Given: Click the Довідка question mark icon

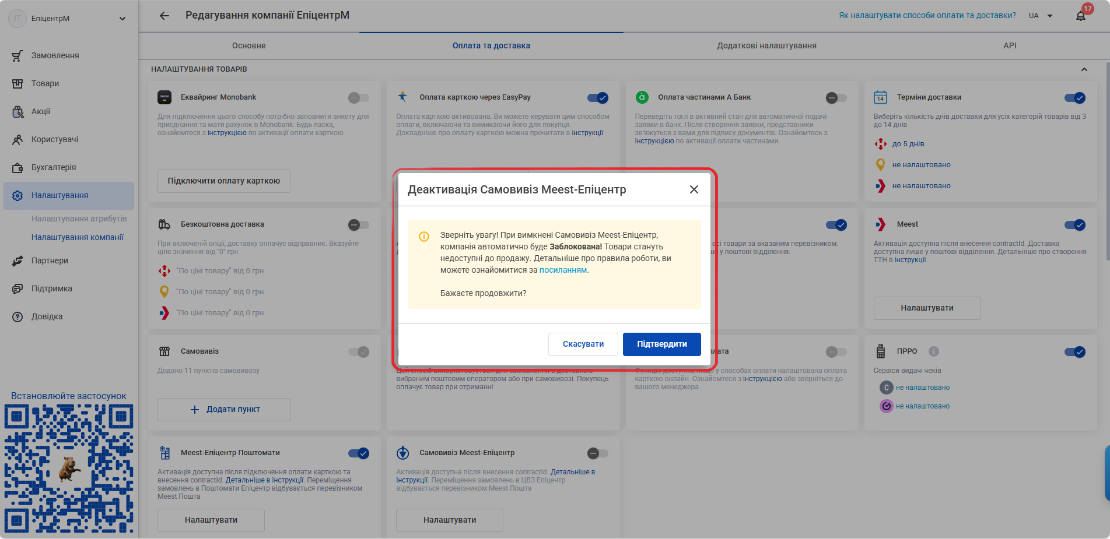Looking at the screenshot, I should [18, 317].
